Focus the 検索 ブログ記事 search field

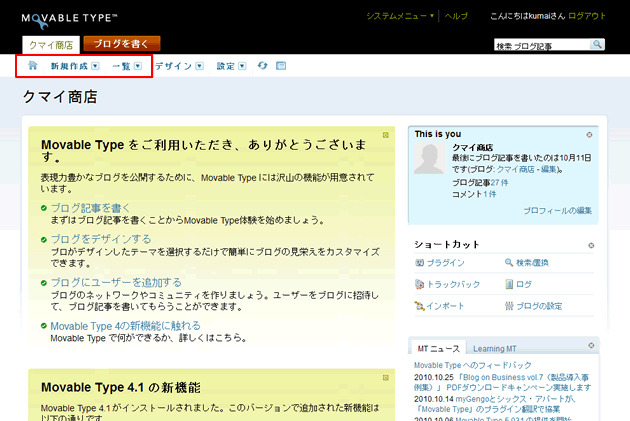542,45
